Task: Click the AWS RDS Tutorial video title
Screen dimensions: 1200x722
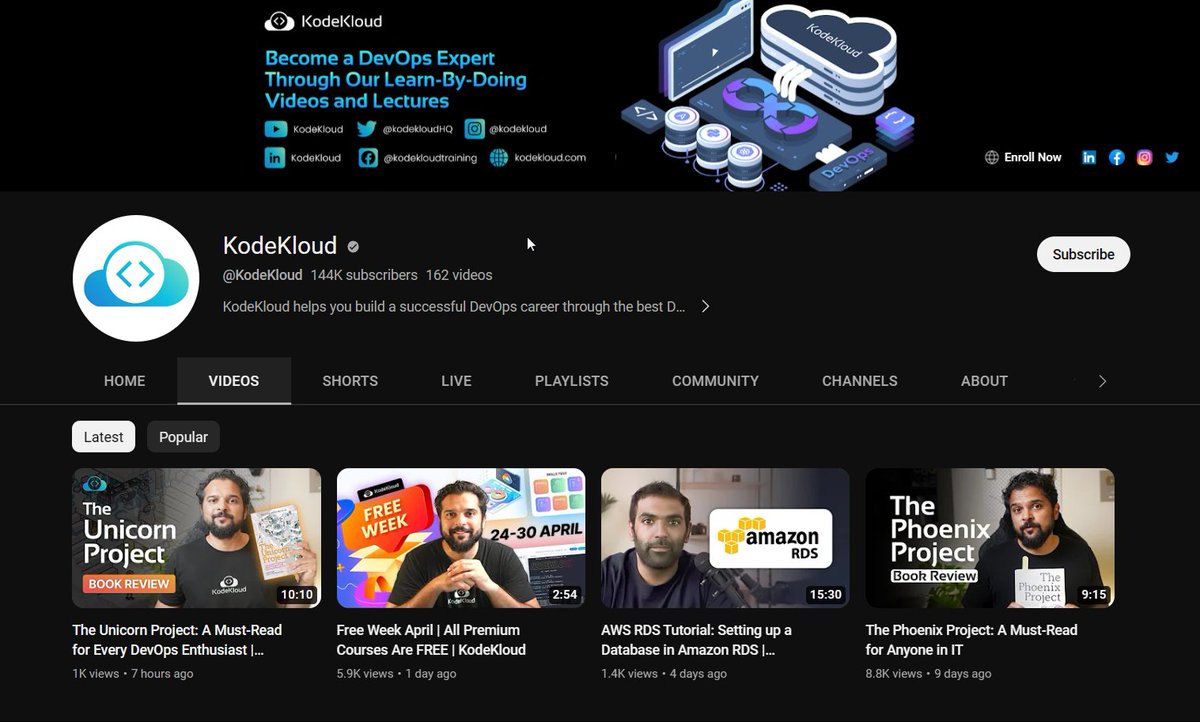Action: pos(696,640)
